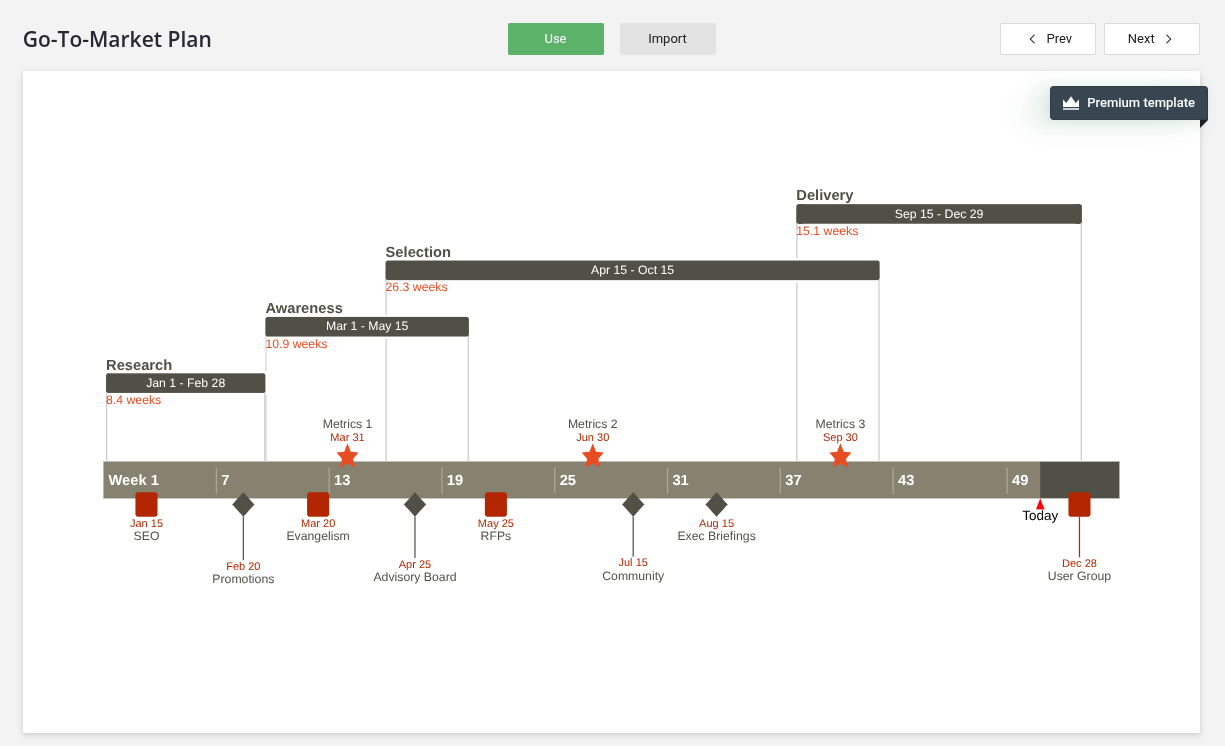Click the Delivery task bar Sep 15 - Dec 29

coord(938,214)
